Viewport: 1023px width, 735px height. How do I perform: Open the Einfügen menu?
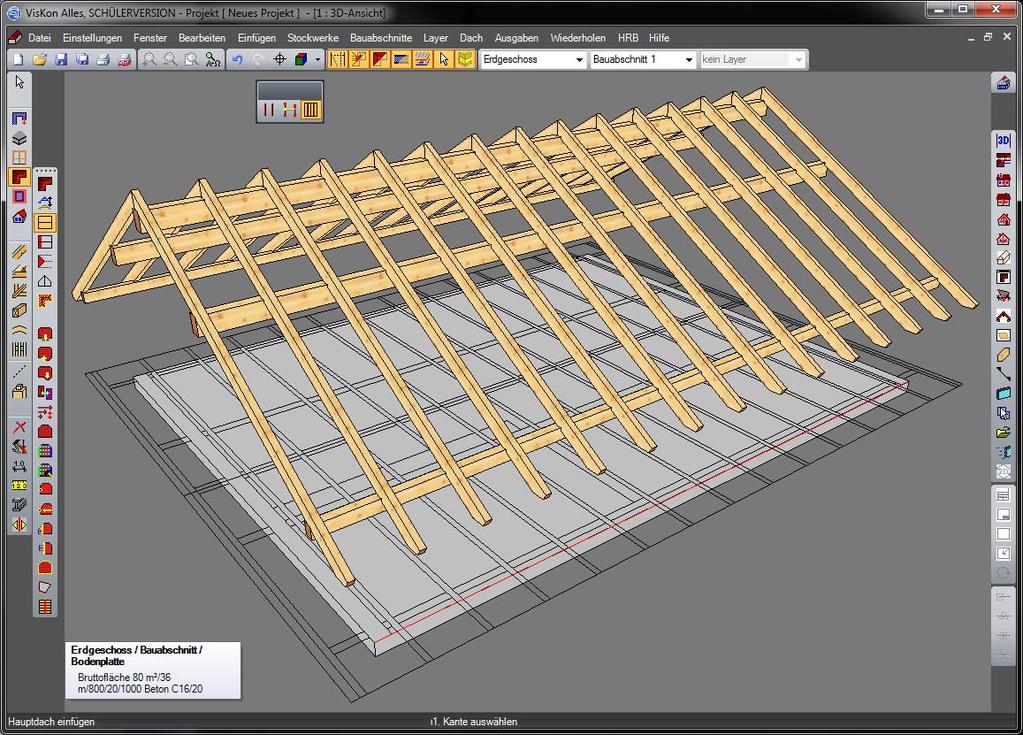pos(256,38)
